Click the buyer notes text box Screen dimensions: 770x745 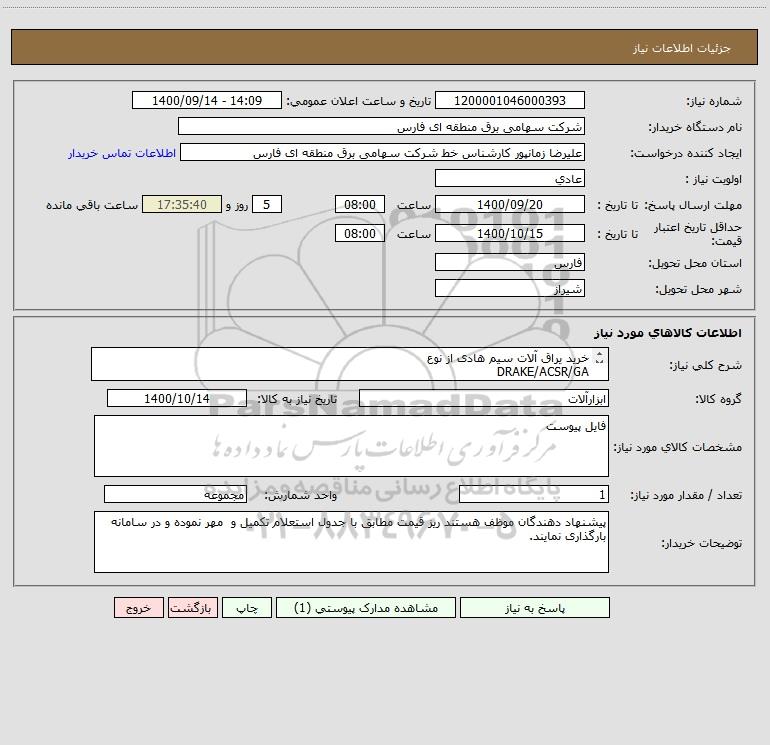click(351, 542)
